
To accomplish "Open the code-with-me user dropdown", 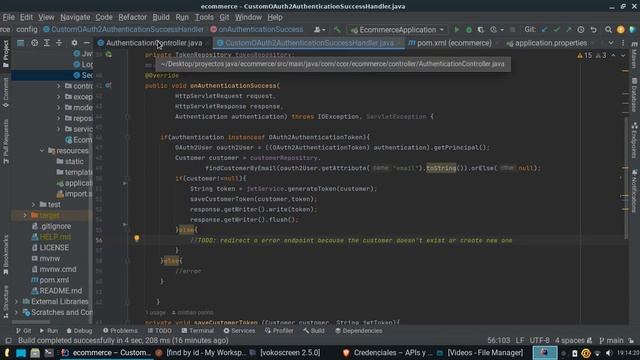I will (x=319, y=30).
